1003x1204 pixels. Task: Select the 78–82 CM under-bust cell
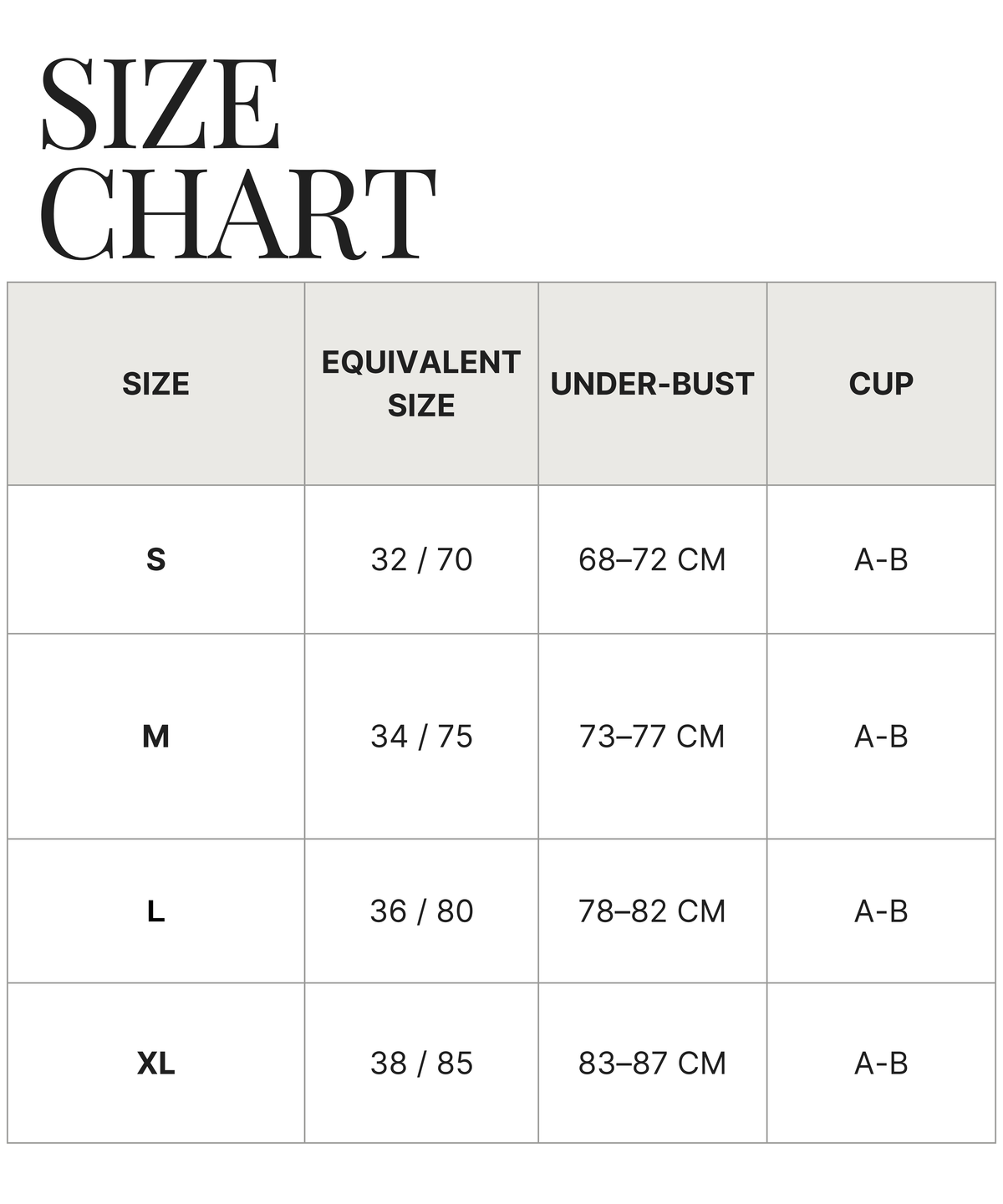[652, 911]
